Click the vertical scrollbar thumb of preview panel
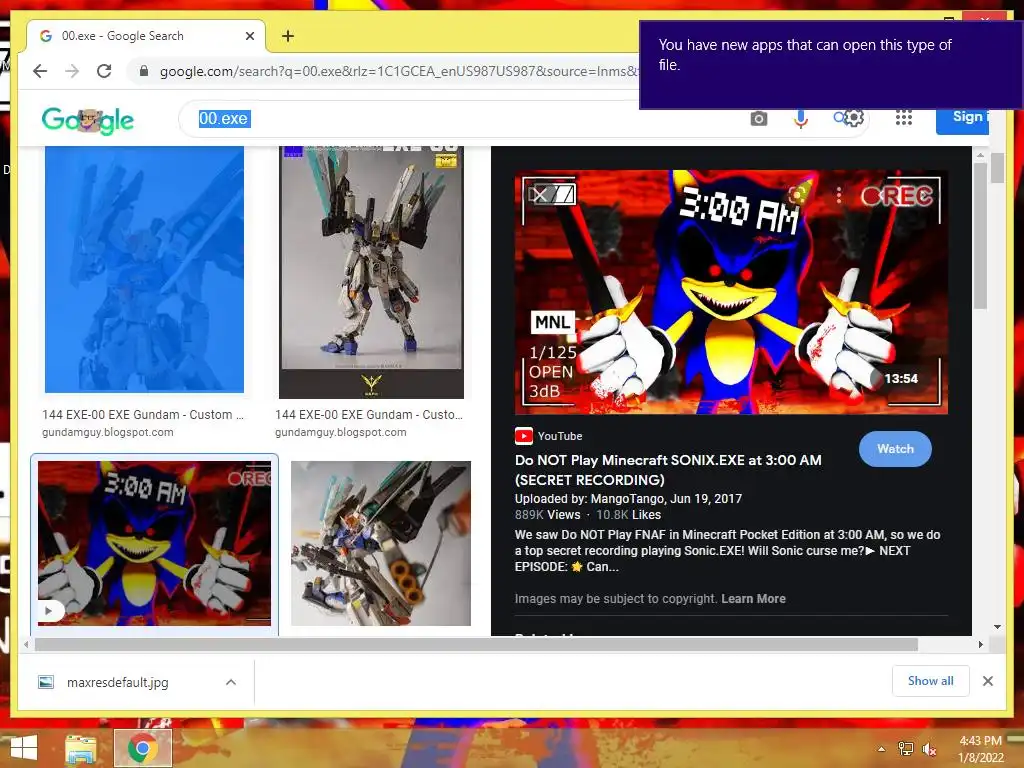1024x768 pixels. click(980, 235)
